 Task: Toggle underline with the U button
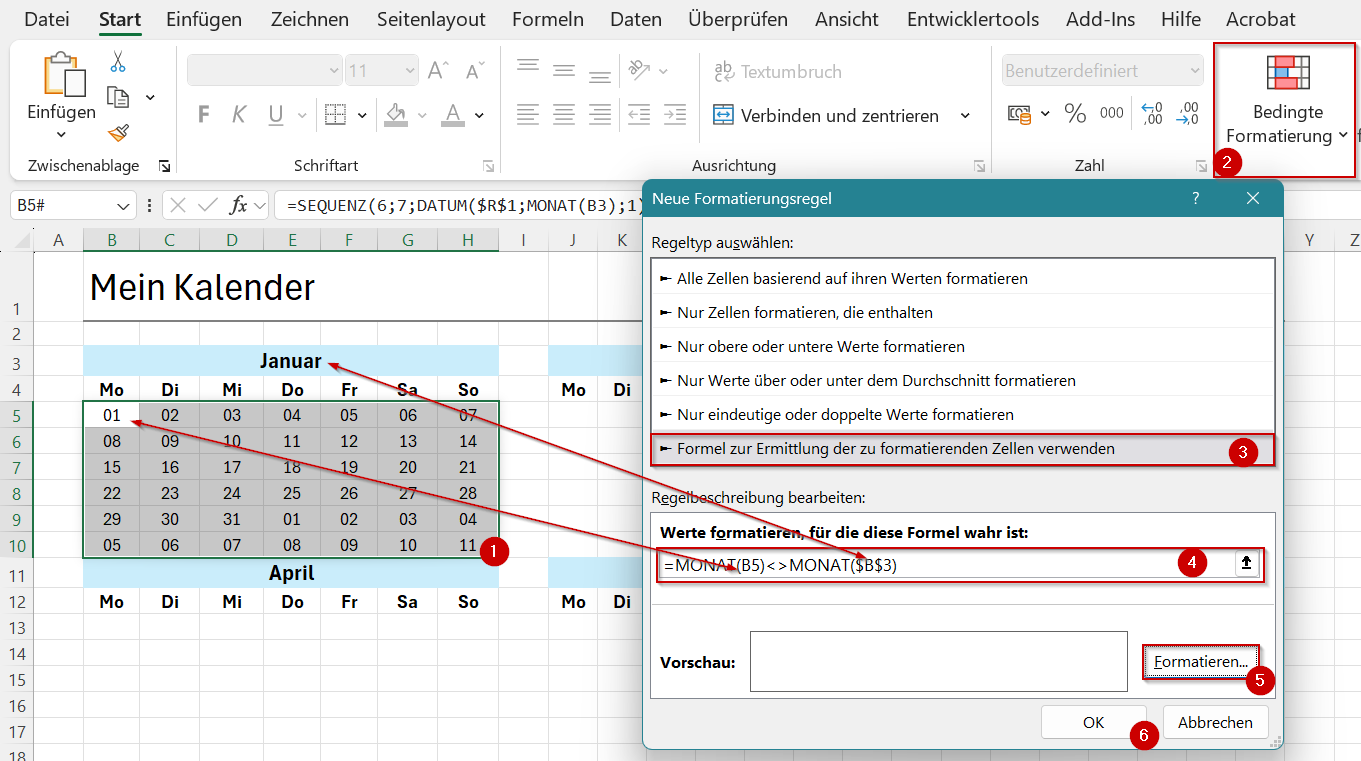click(x=275, y=115)
